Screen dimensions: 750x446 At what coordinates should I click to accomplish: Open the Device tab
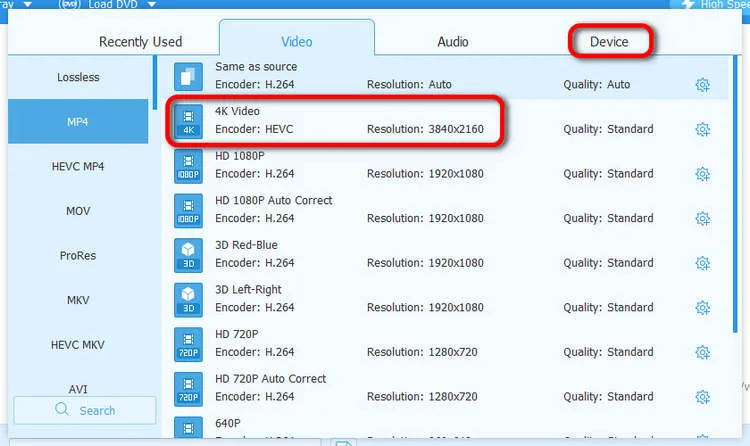609,42
